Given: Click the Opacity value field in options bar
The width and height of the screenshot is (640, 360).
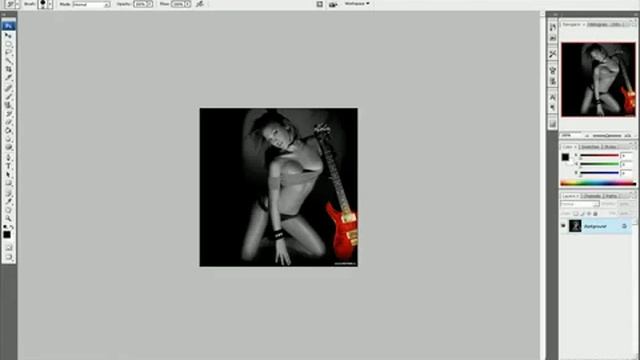Looking at the screenshot, I should coord(140,4).
